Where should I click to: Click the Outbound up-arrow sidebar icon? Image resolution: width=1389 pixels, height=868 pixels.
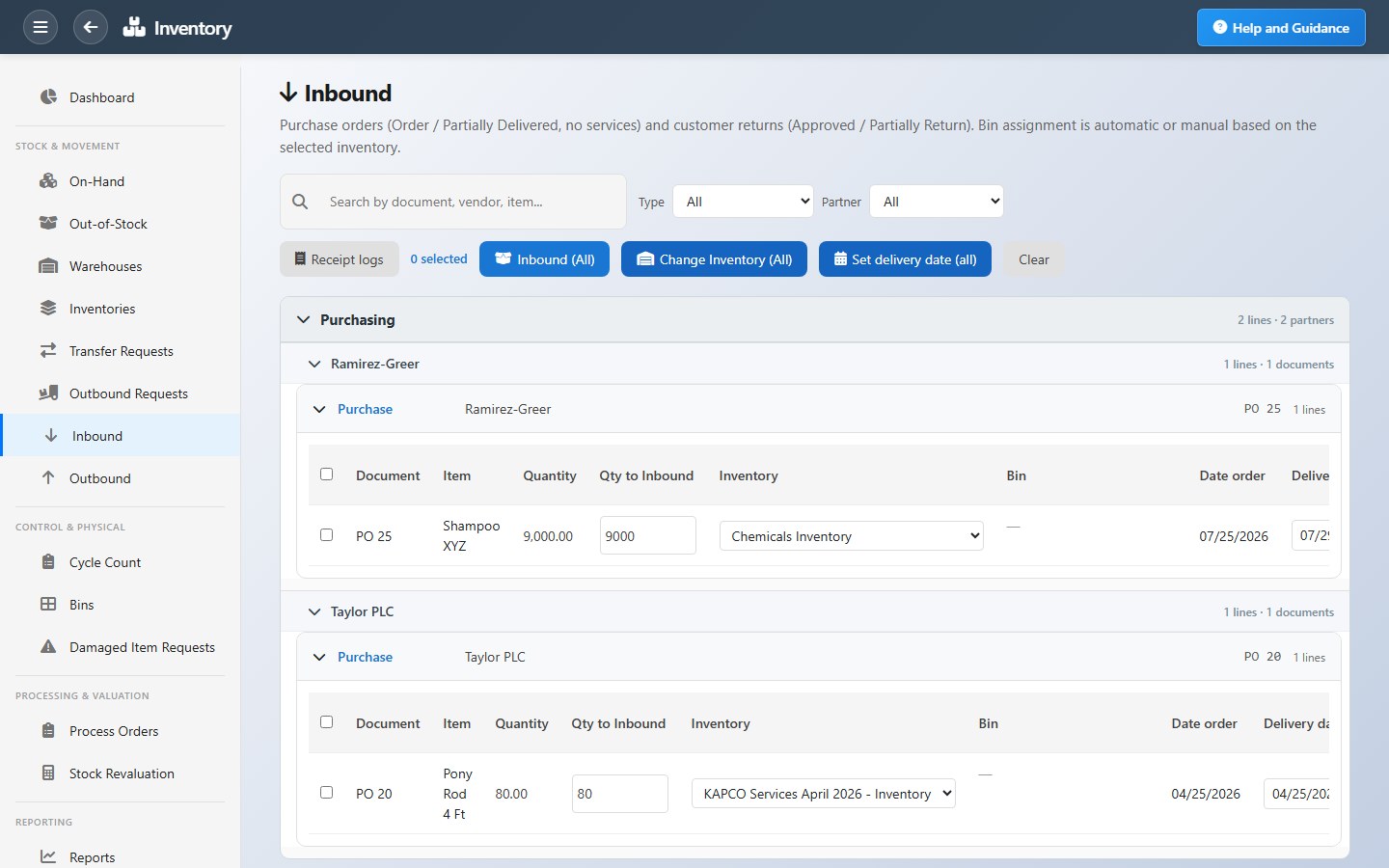coord(48,477)
